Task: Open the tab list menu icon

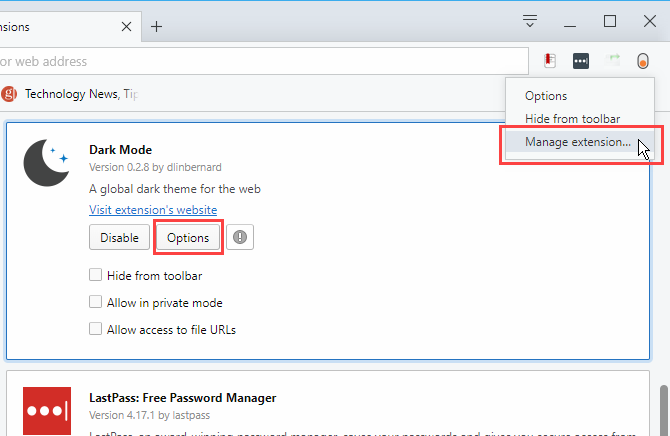Action: (530, 21)
